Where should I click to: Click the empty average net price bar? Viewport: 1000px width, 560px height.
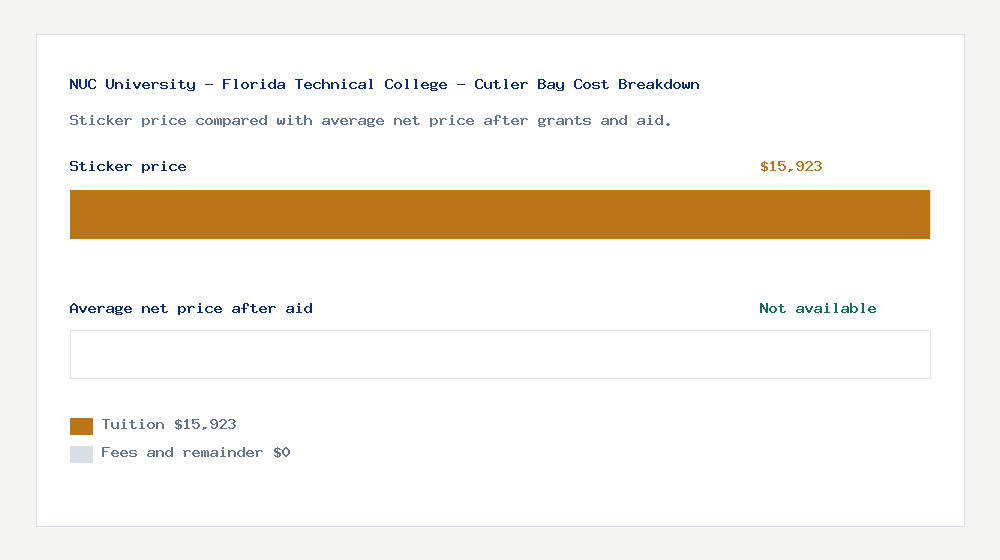tap(500, 355)
